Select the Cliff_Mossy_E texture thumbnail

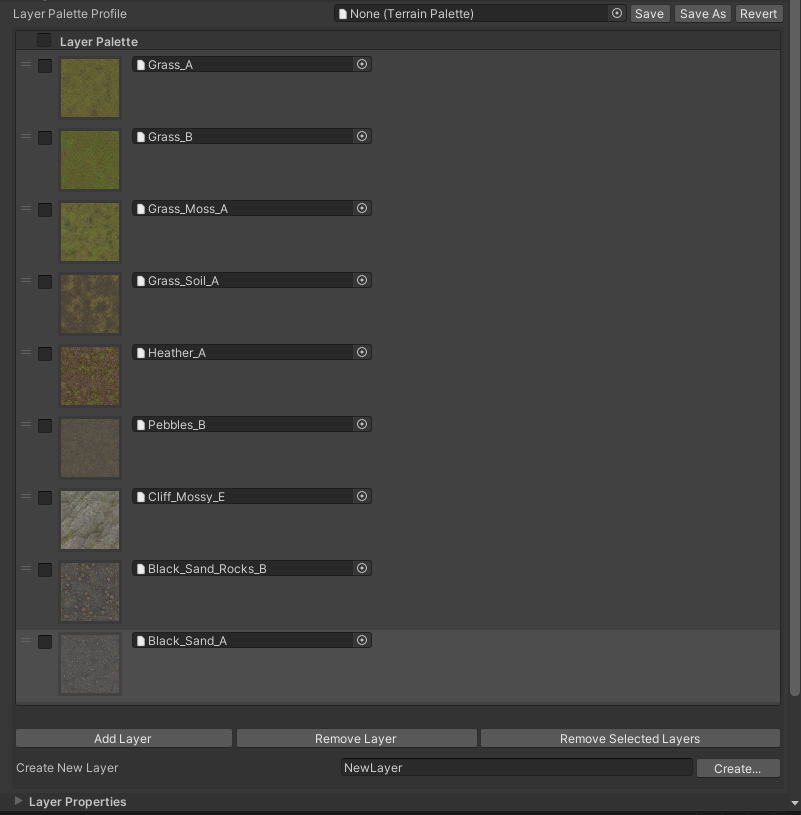click(90, 520)
